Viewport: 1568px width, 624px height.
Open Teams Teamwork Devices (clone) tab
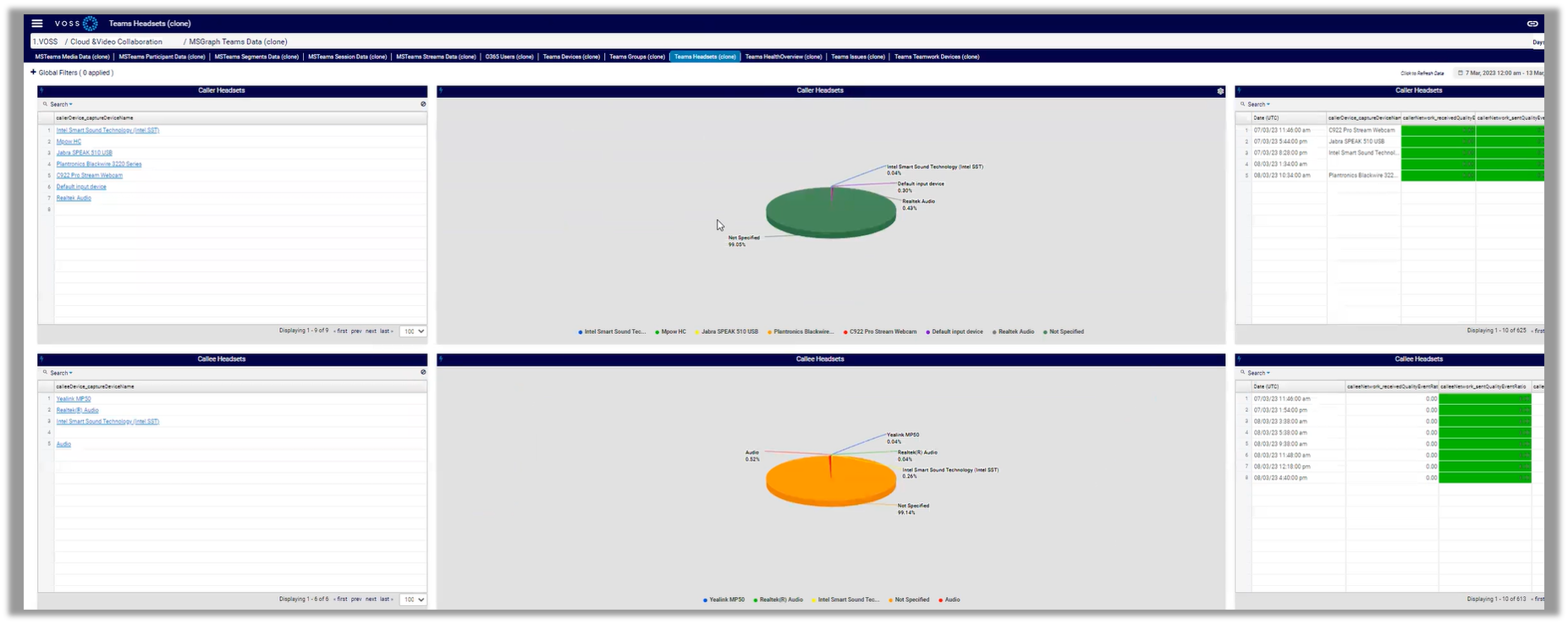tap(937, 57)
